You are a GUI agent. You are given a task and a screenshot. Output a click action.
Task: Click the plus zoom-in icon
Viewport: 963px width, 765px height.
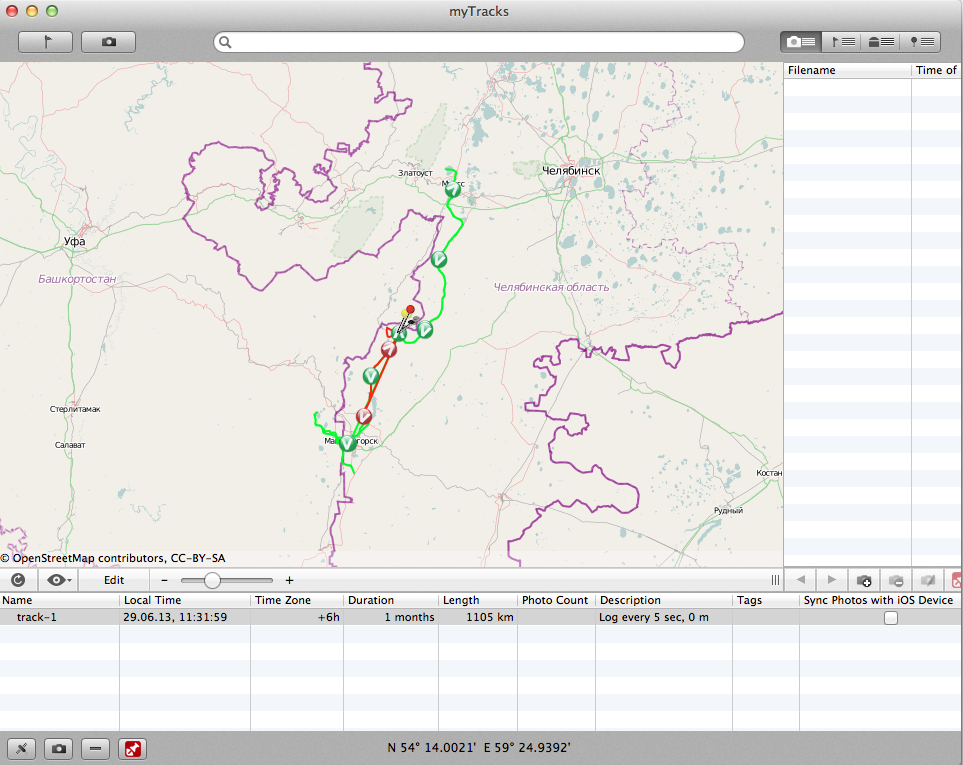coord(289,580)
